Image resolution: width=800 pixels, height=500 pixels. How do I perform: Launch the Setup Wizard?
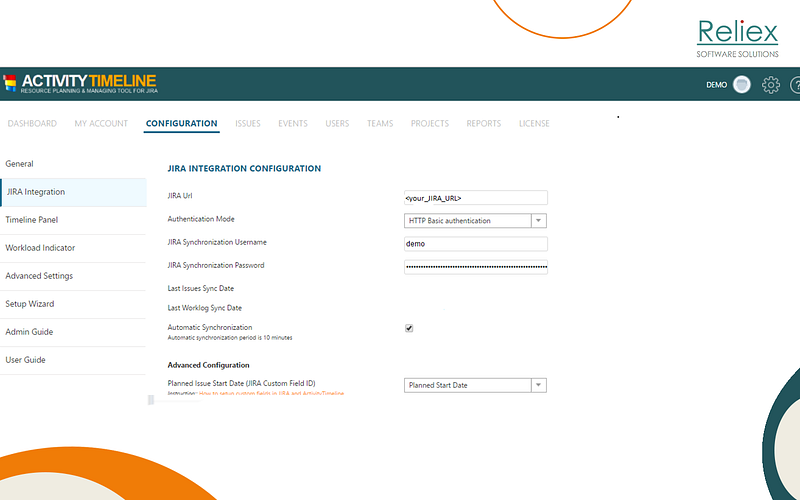[73, 304]
